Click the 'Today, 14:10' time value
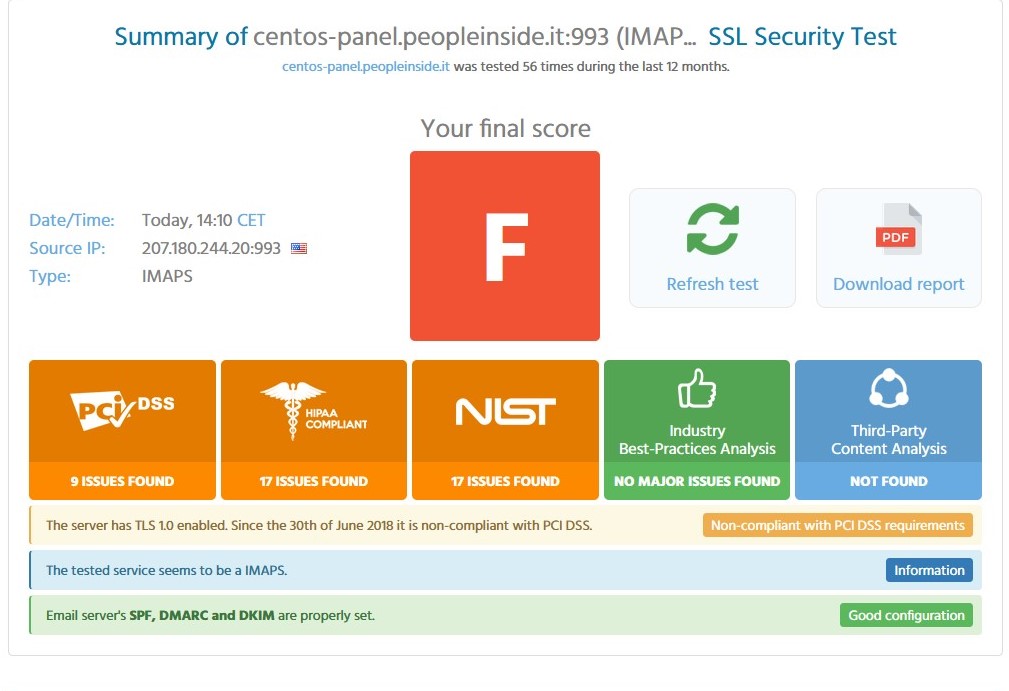Viewport: 1009px width, 691px height. point(187,220)
